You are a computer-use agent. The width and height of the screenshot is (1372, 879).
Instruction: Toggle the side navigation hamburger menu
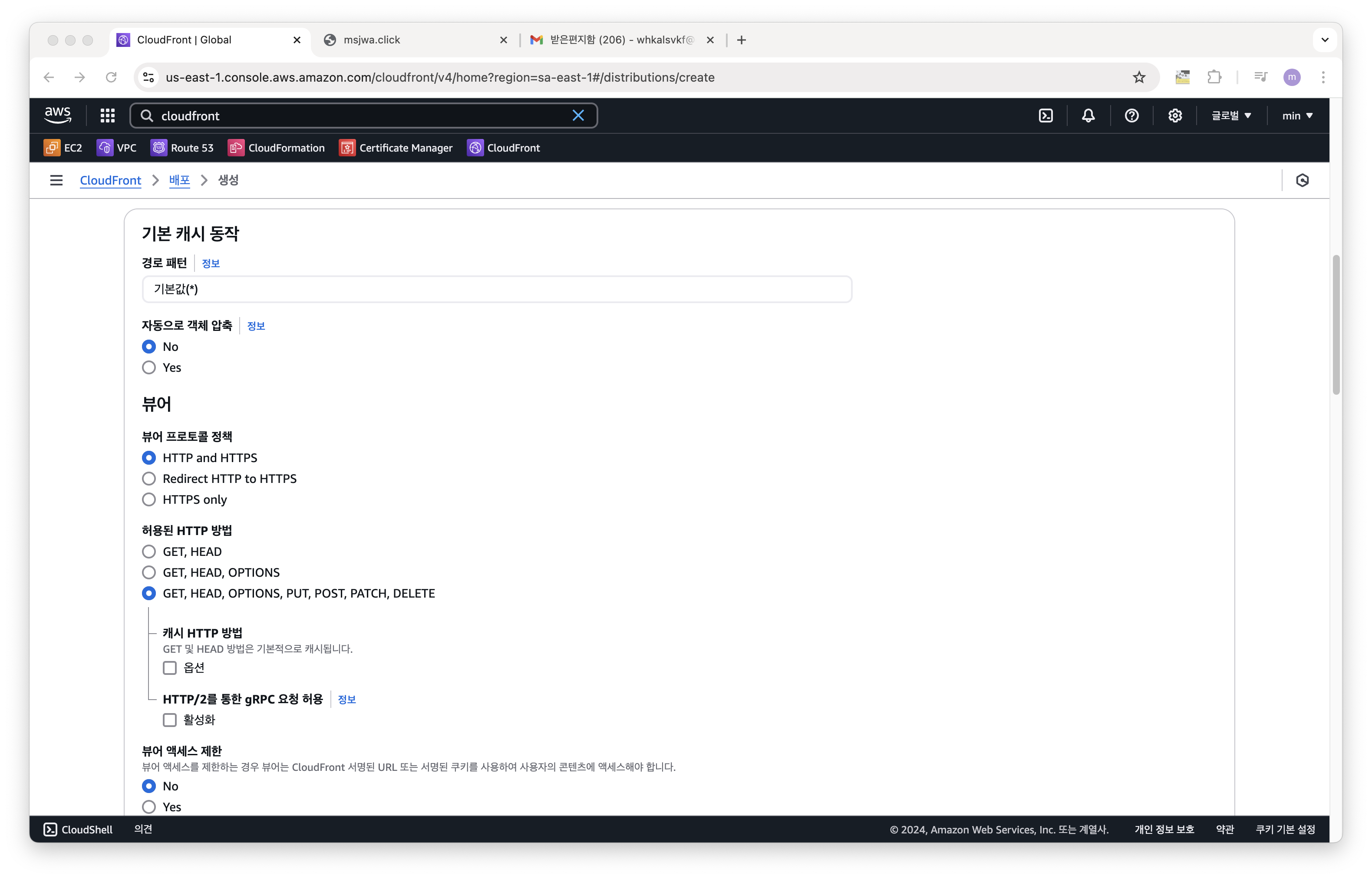pyautogui.click(x=56, y=180)
